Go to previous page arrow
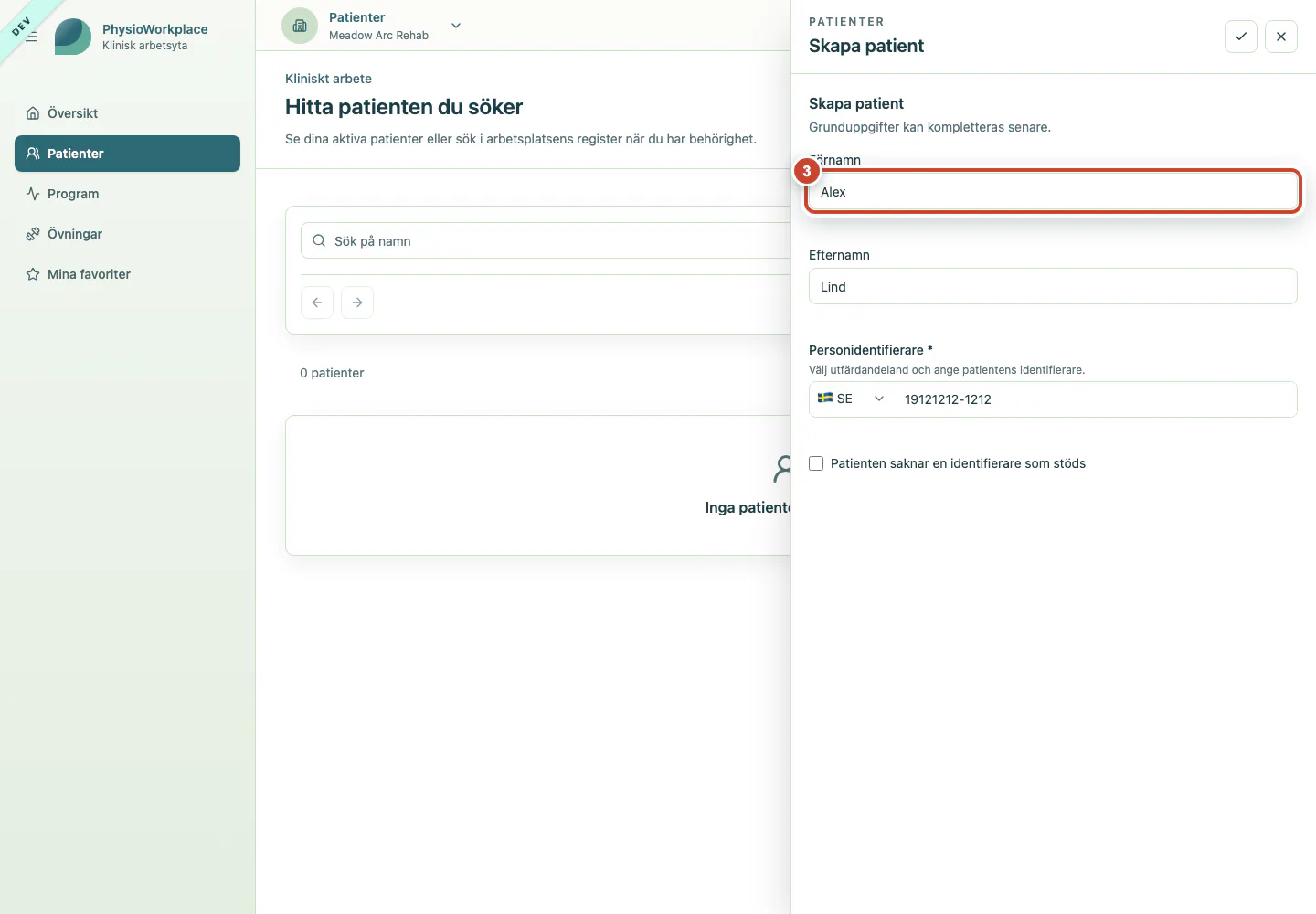This screenshot has width=1316, height=914. [x=317, y=303]
